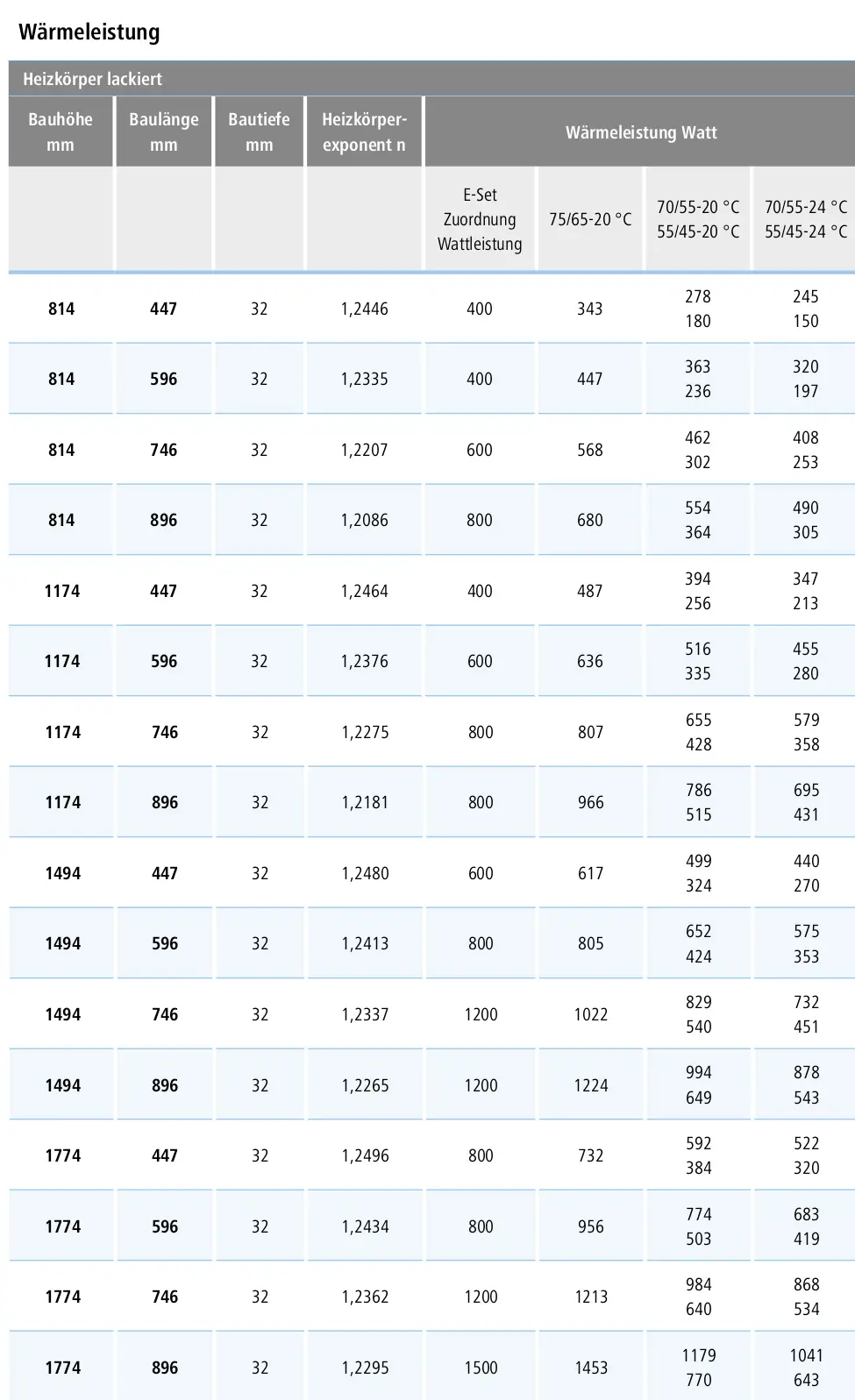Viewport: 855px width, 1400px height.
Task: Click the Bauhöhe mm column header
Action: coord(61,131)
